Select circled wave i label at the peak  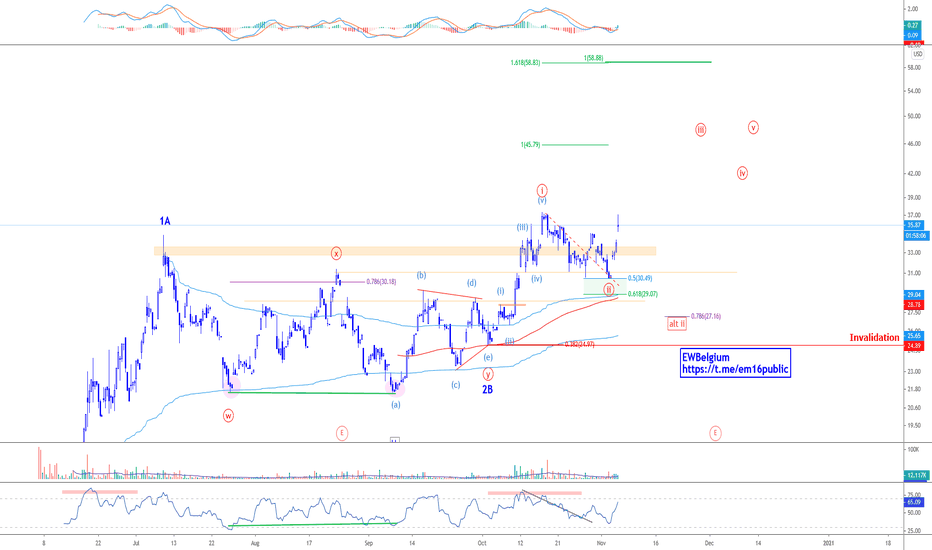(542, 190)
